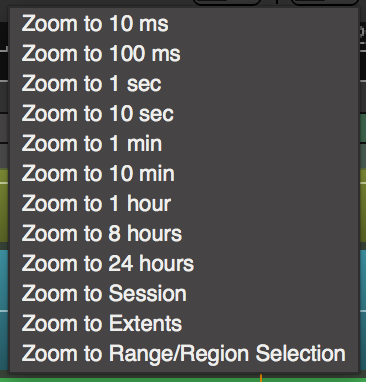
Task: Click the dark green track strip at right
Action: [363, 128]
